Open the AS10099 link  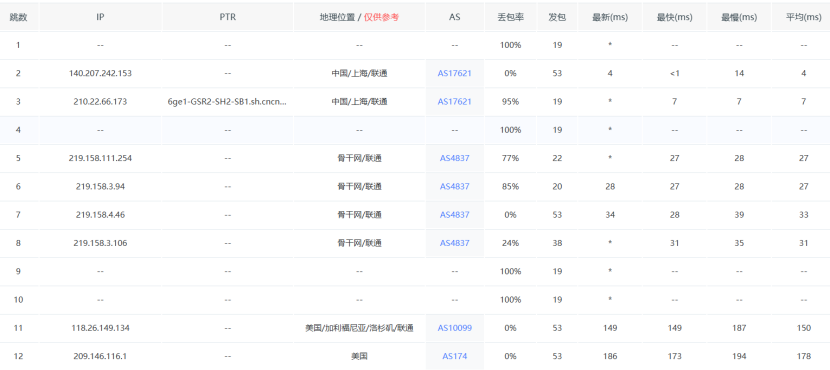click(454, 328)
